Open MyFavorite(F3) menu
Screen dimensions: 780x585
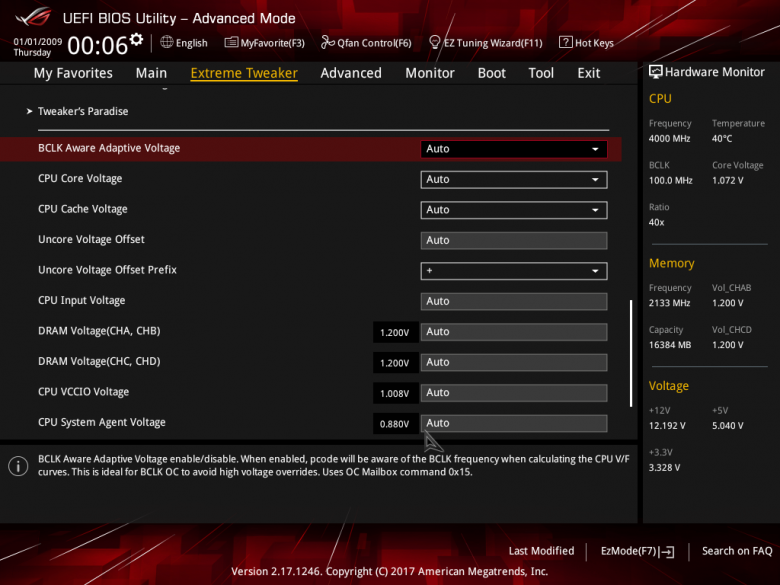[265, 43]
